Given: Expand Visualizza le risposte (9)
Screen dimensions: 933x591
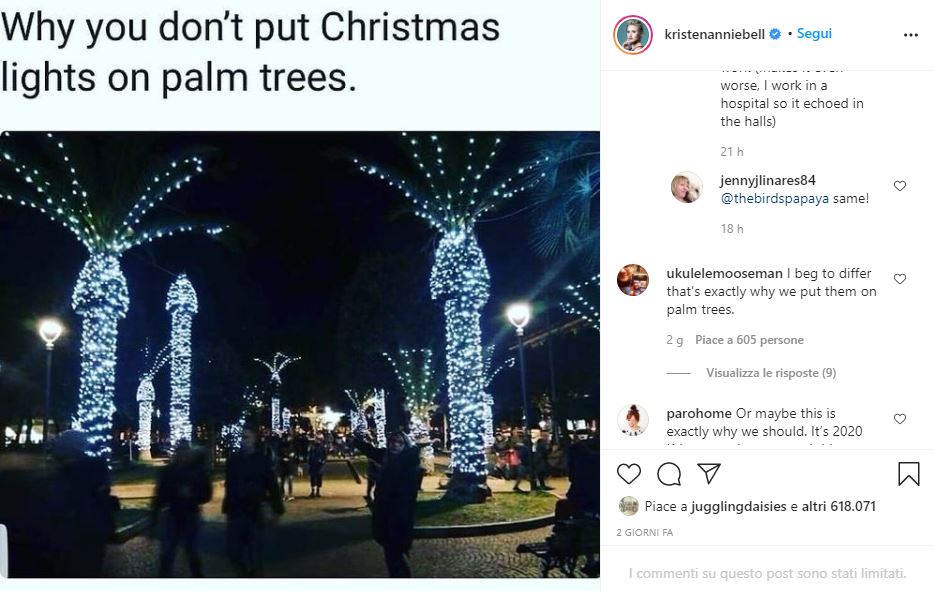Looking at the screenshot, I should [771, 373].
